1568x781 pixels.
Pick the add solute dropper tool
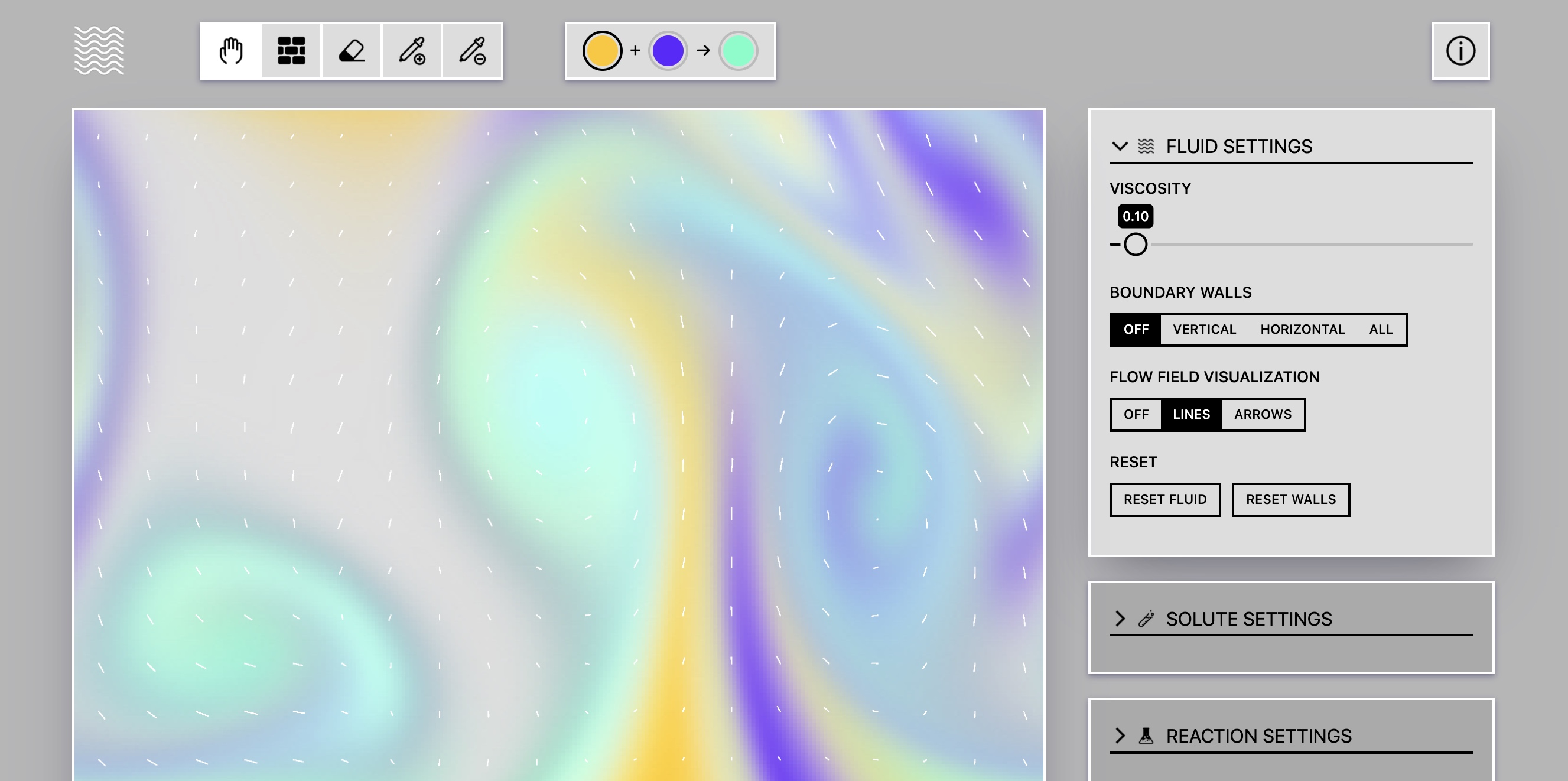coord(411,51)
